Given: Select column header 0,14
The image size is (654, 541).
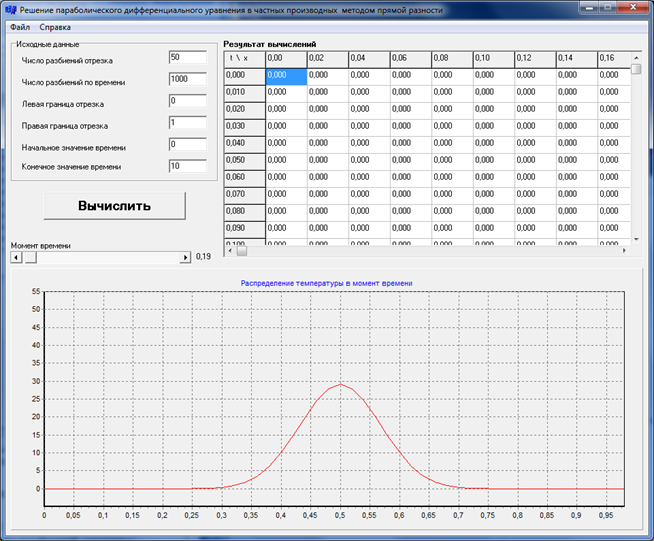Looking at the screenshot, I should tap(576, 60).
